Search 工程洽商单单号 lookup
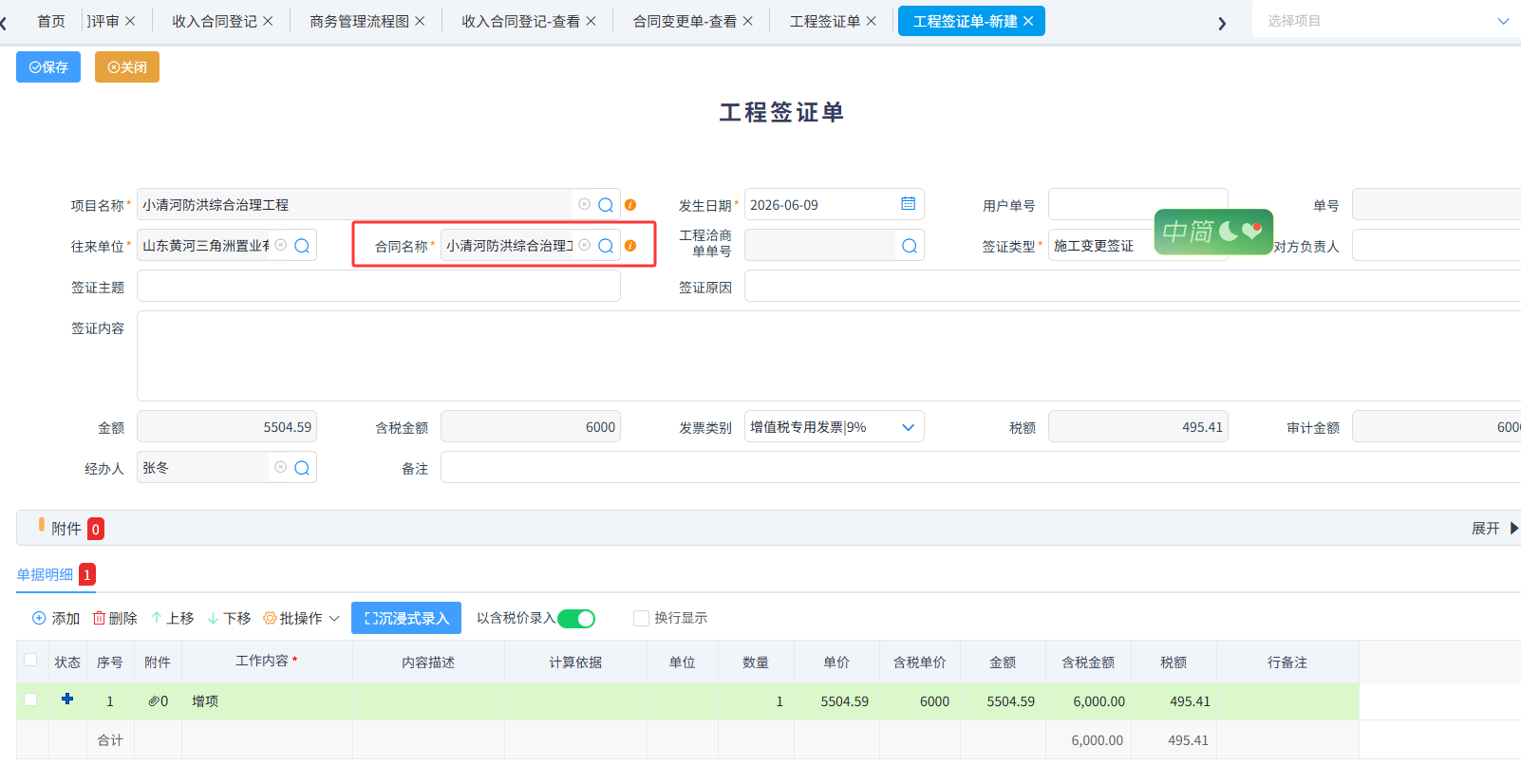The image size is (1521, 784). 910,246
